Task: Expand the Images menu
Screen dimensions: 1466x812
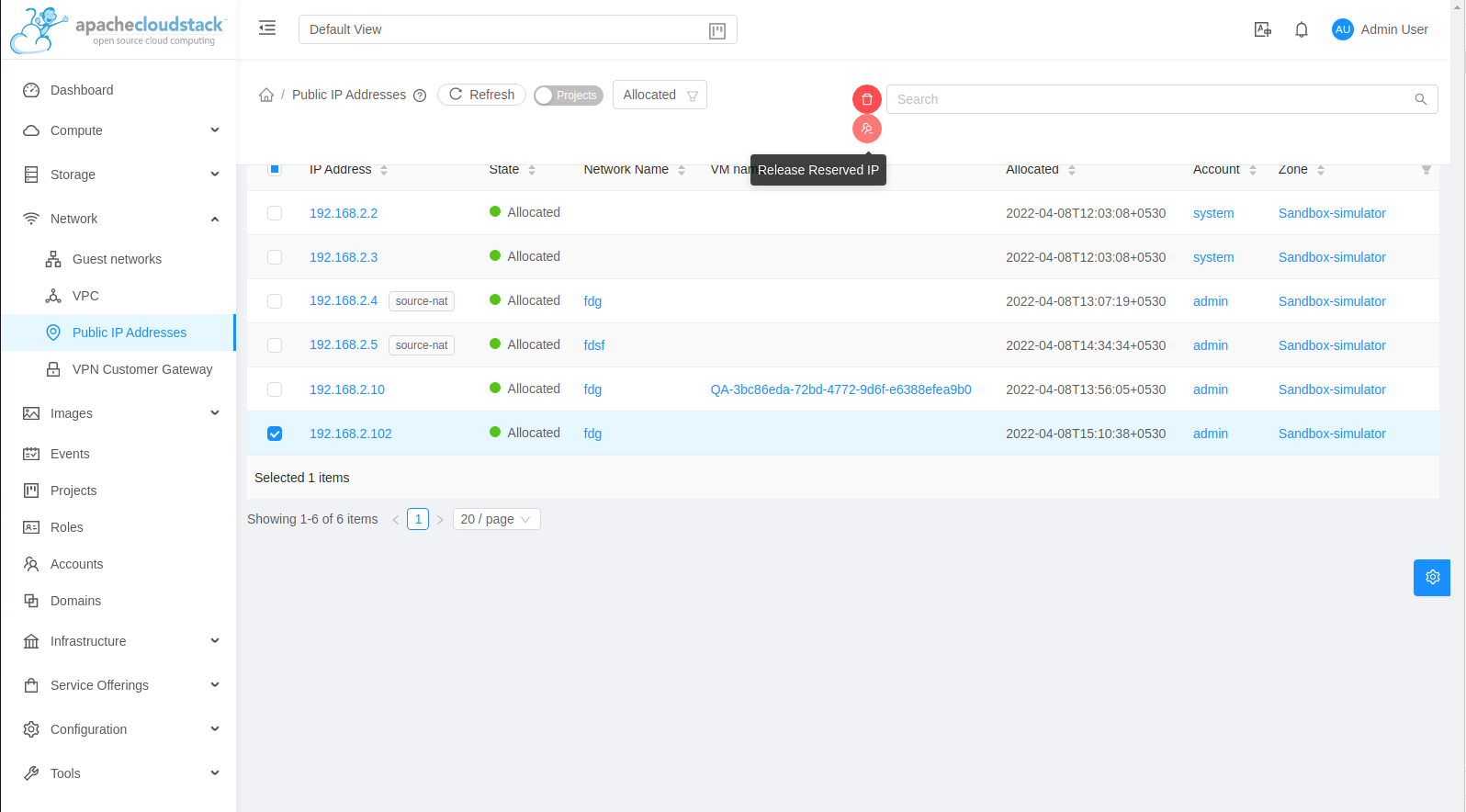Action: click(118, 413)
